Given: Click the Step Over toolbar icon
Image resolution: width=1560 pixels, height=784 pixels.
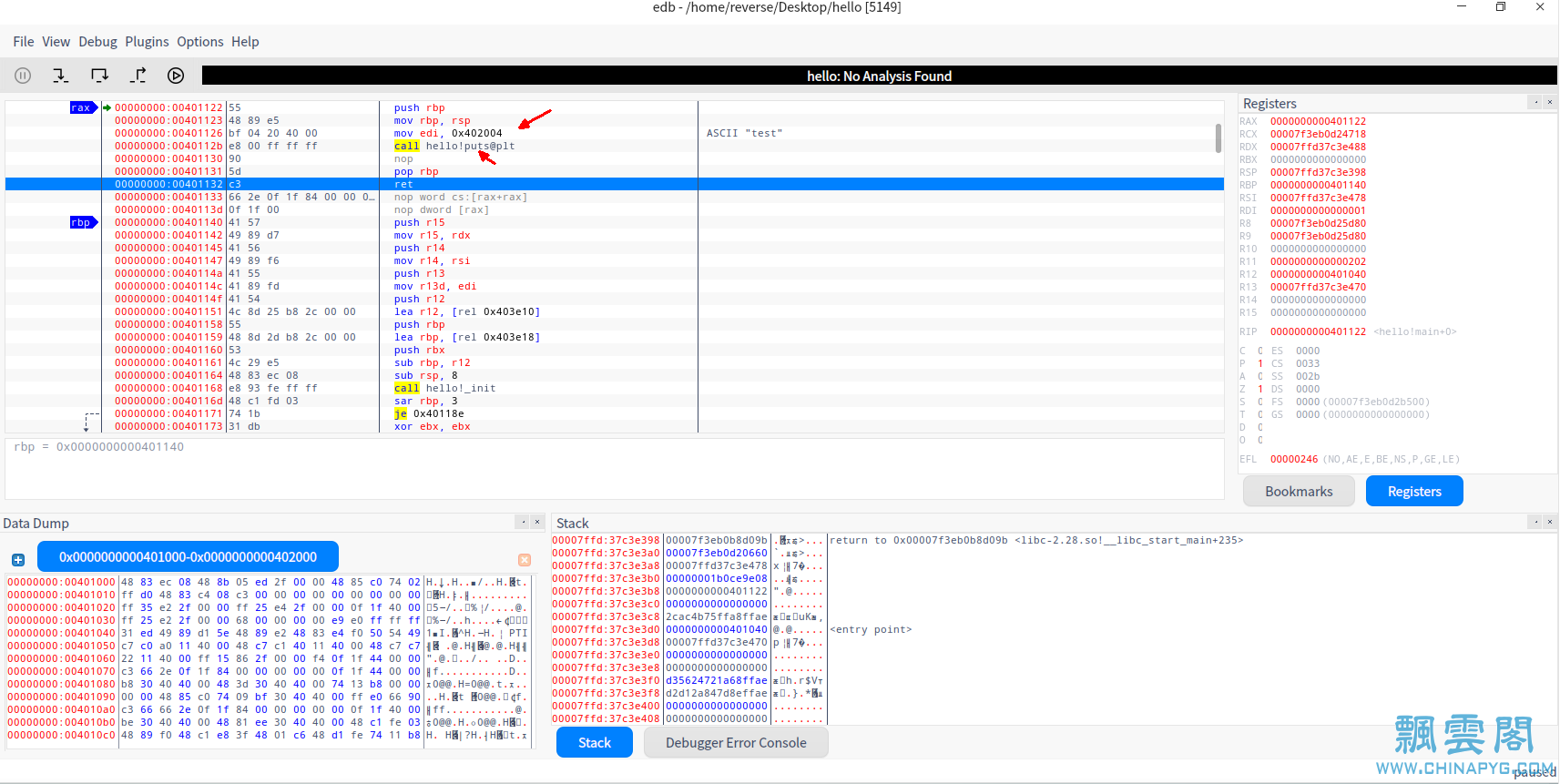Looking at the screenshot, I should pos(99,76).
